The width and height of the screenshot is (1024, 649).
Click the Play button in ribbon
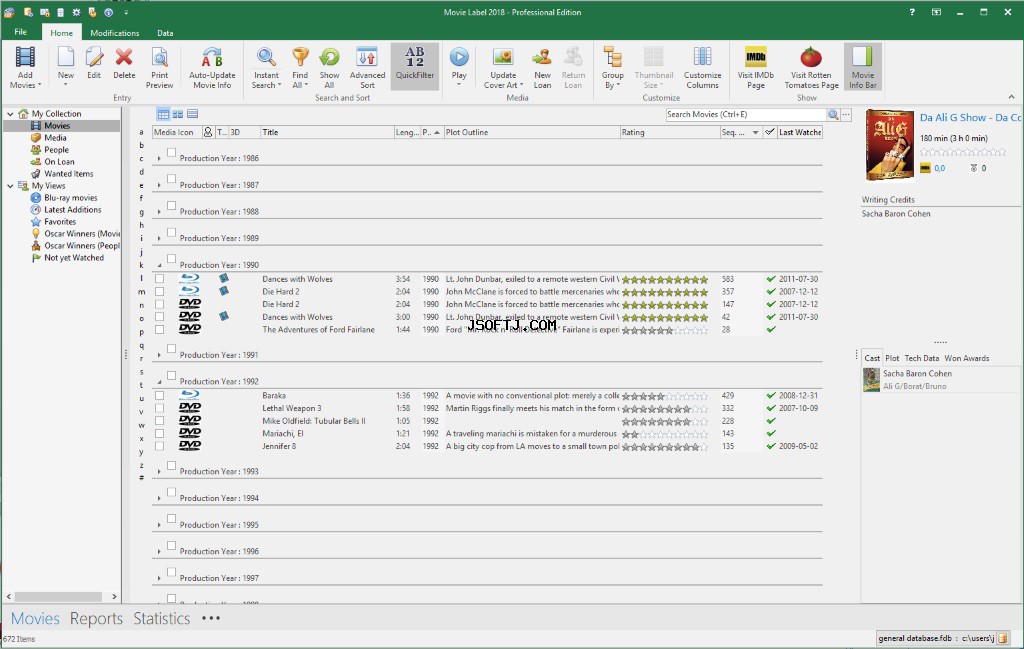pyautogui.click(x=459, y=67)
